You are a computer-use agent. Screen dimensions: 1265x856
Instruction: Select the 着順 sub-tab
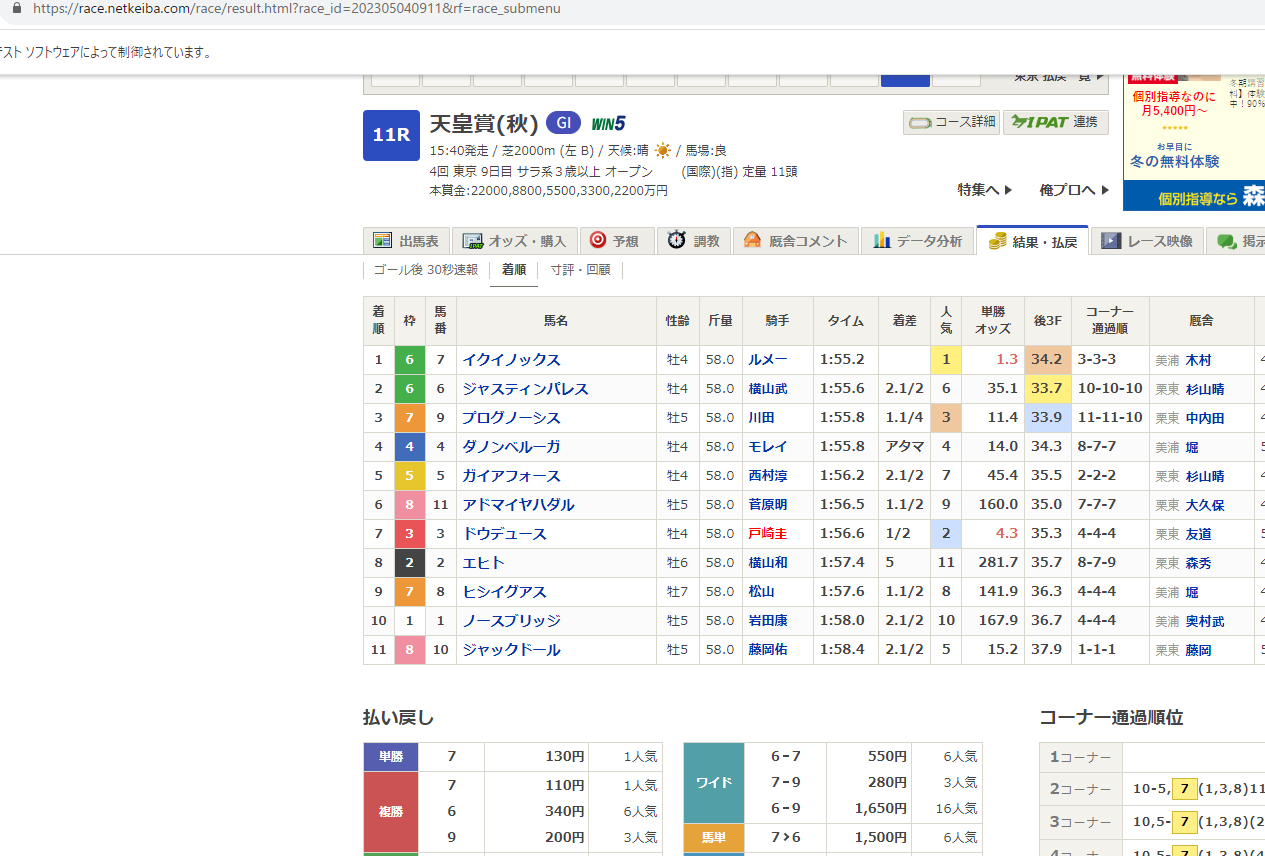pyautogui.click(x=514, y=270)
